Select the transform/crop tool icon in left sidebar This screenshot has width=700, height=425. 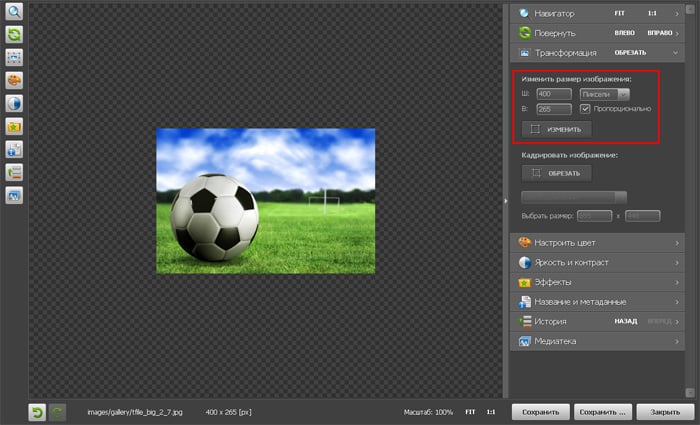(15, 58)
